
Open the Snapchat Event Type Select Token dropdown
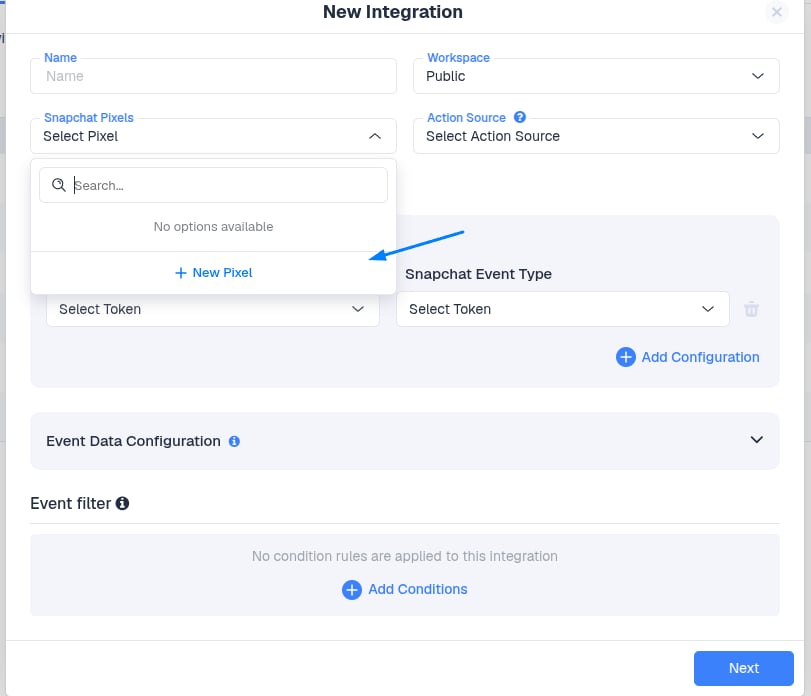click(x=563, y=309)
